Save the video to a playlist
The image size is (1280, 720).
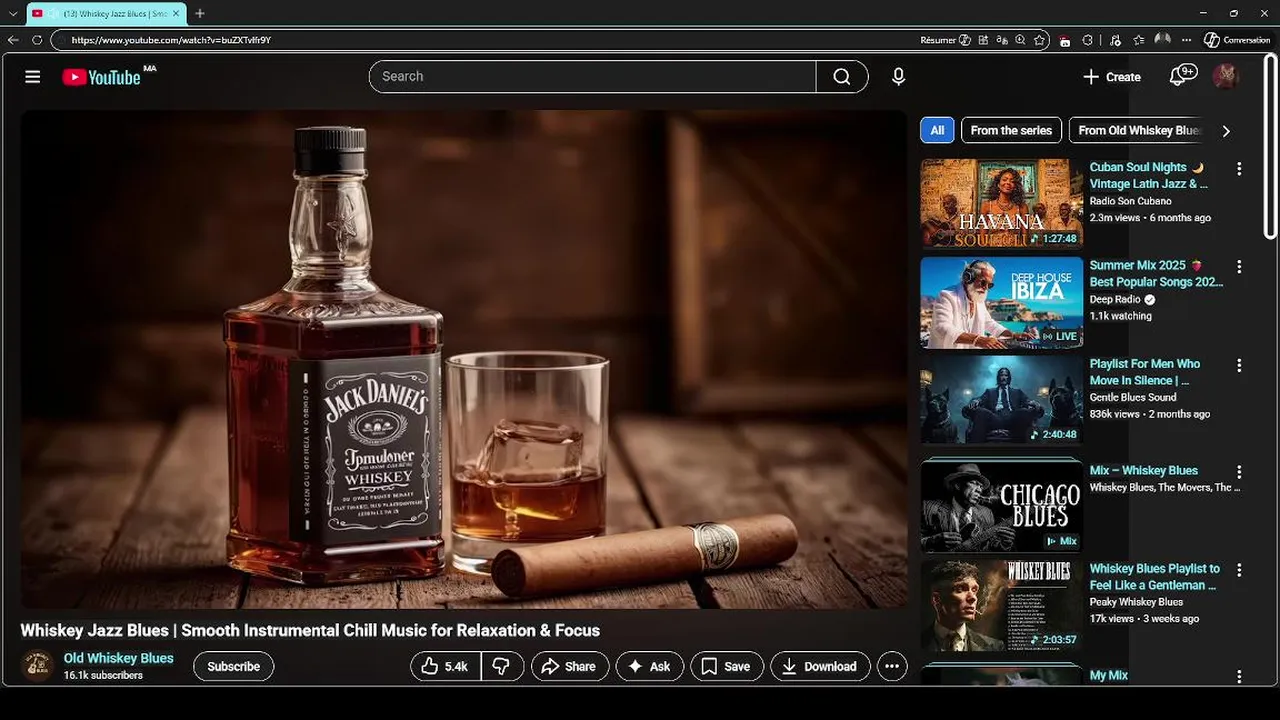pos(727,666)
